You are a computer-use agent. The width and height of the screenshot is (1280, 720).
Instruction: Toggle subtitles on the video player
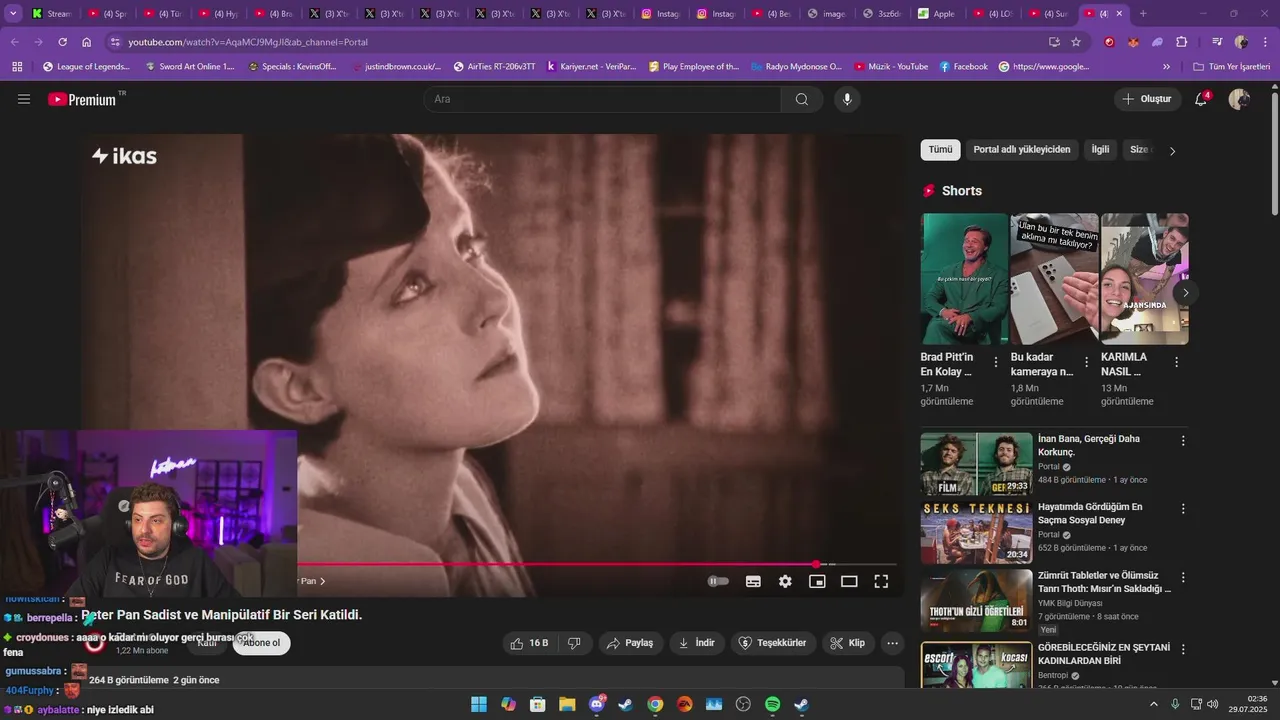coord(753,581)
